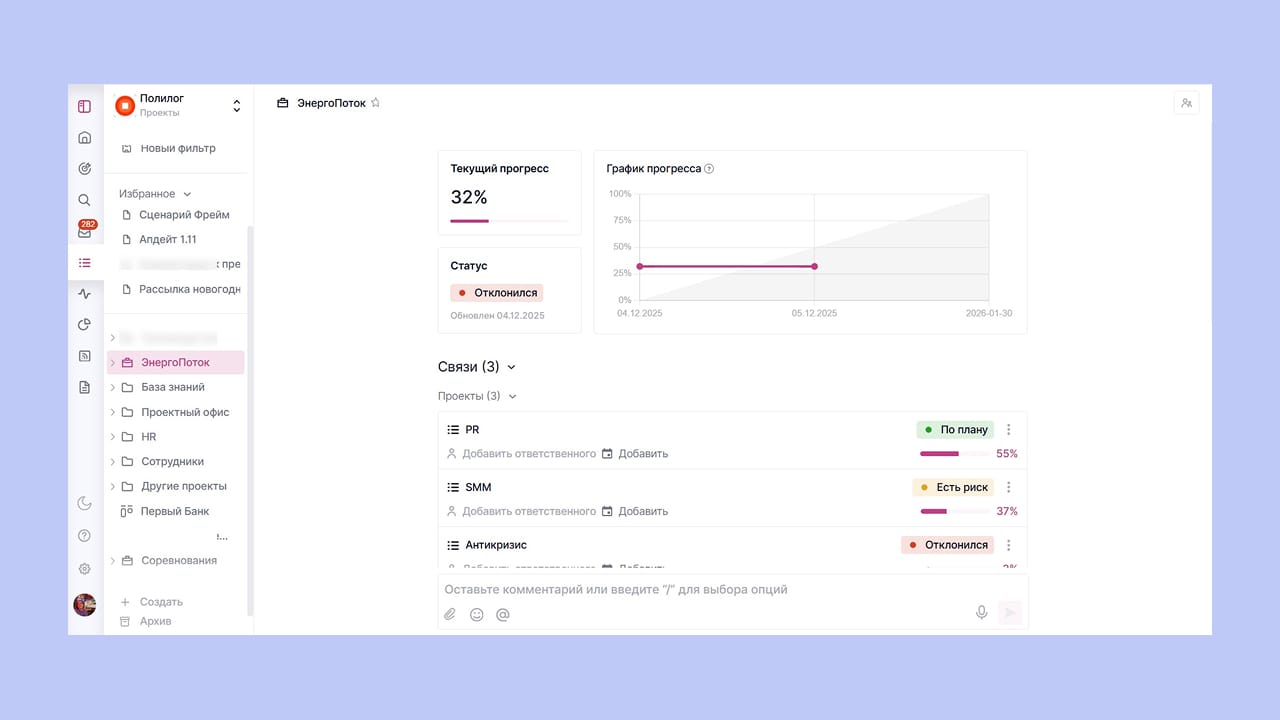
Task: Attach a file using the paperclip icon
Action: point(450,614)
